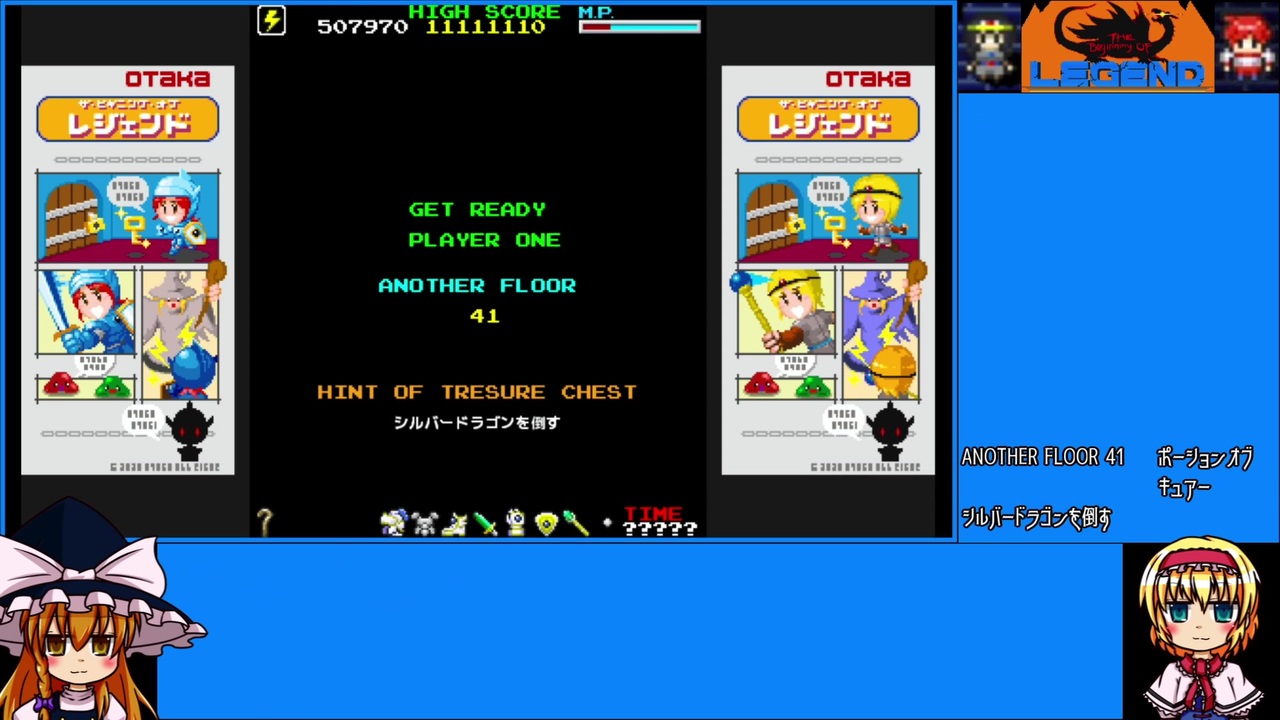The width and height of the screenshot is (1280, 720).
Task: Click the yellow shield item icon
Action: pyautogui.click(x=545, y=522)
